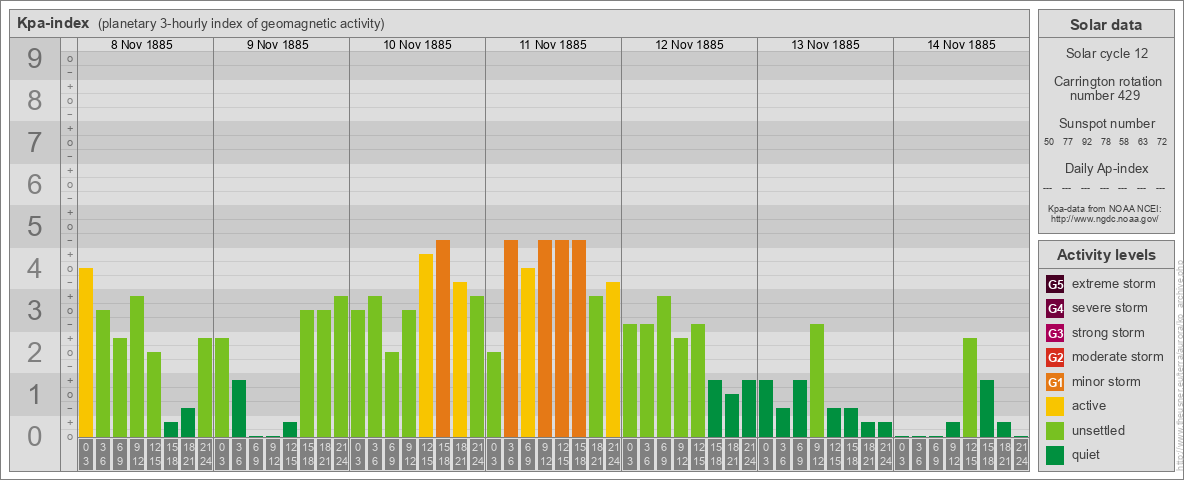Click the yellow 0–3h bar on 8 Nov

[x=86, y=352]
